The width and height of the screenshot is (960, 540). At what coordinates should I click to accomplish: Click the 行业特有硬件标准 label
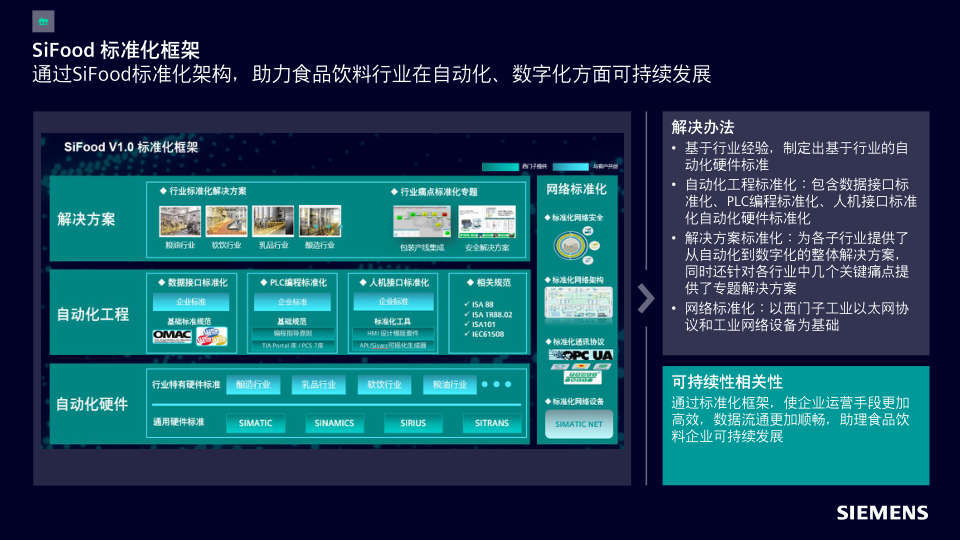coord(186,384)
